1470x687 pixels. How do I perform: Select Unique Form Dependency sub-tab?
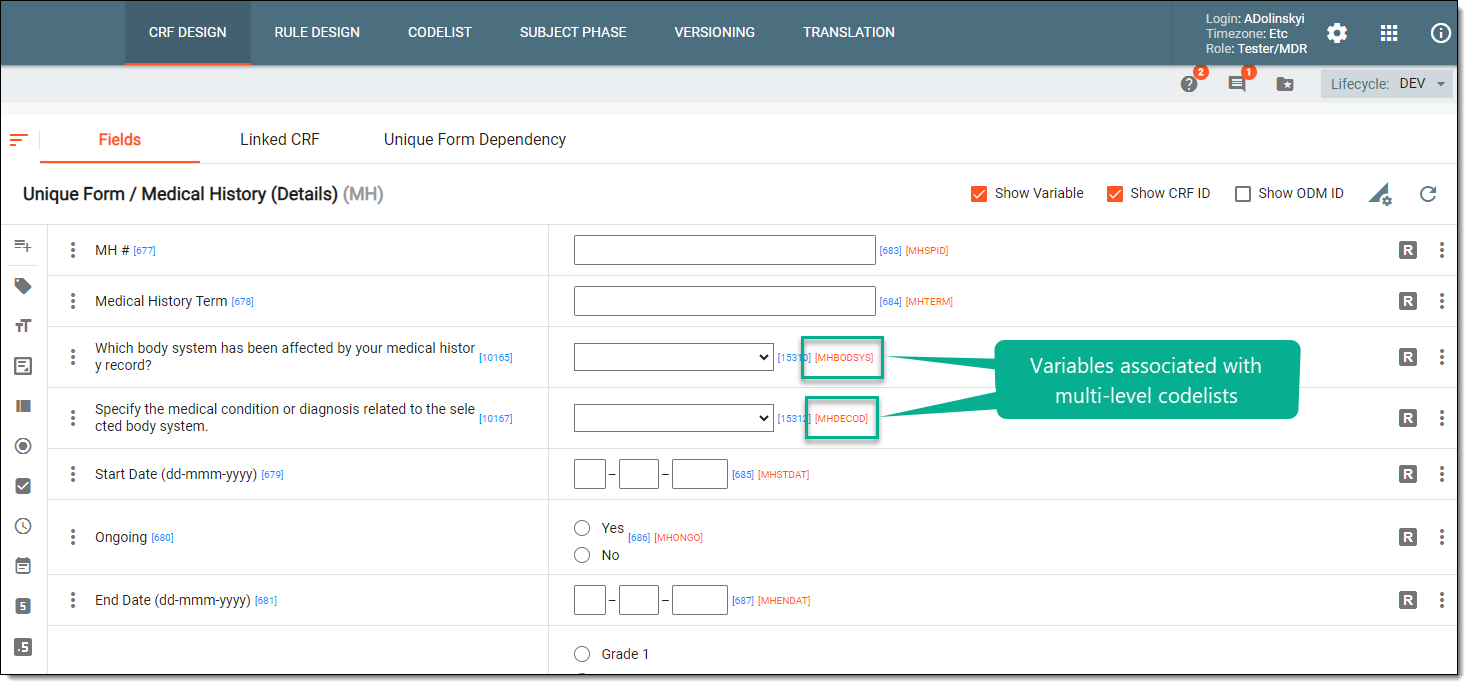click(475, 140)
